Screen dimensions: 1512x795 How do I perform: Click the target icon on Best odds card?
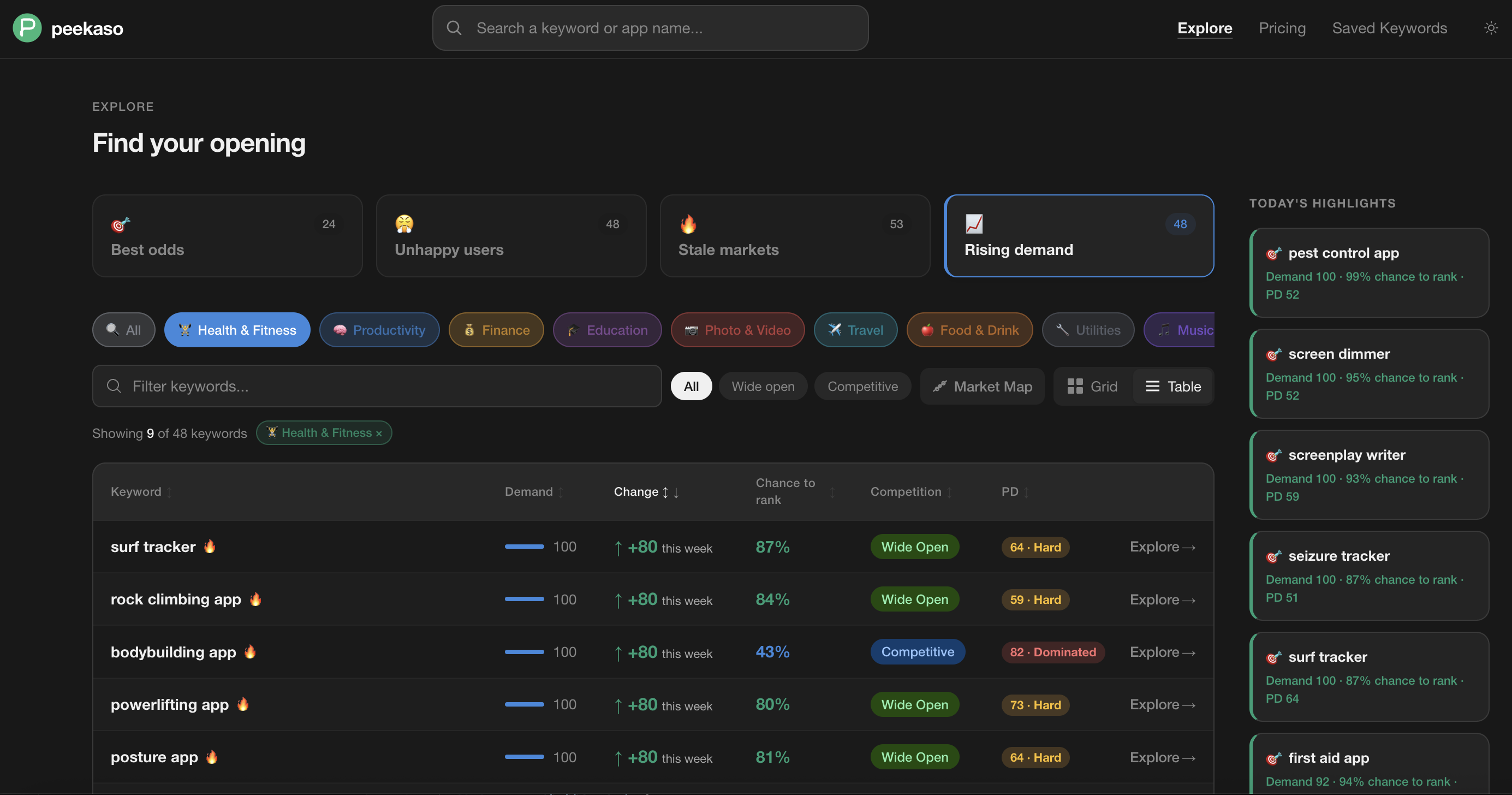(120, 224)
